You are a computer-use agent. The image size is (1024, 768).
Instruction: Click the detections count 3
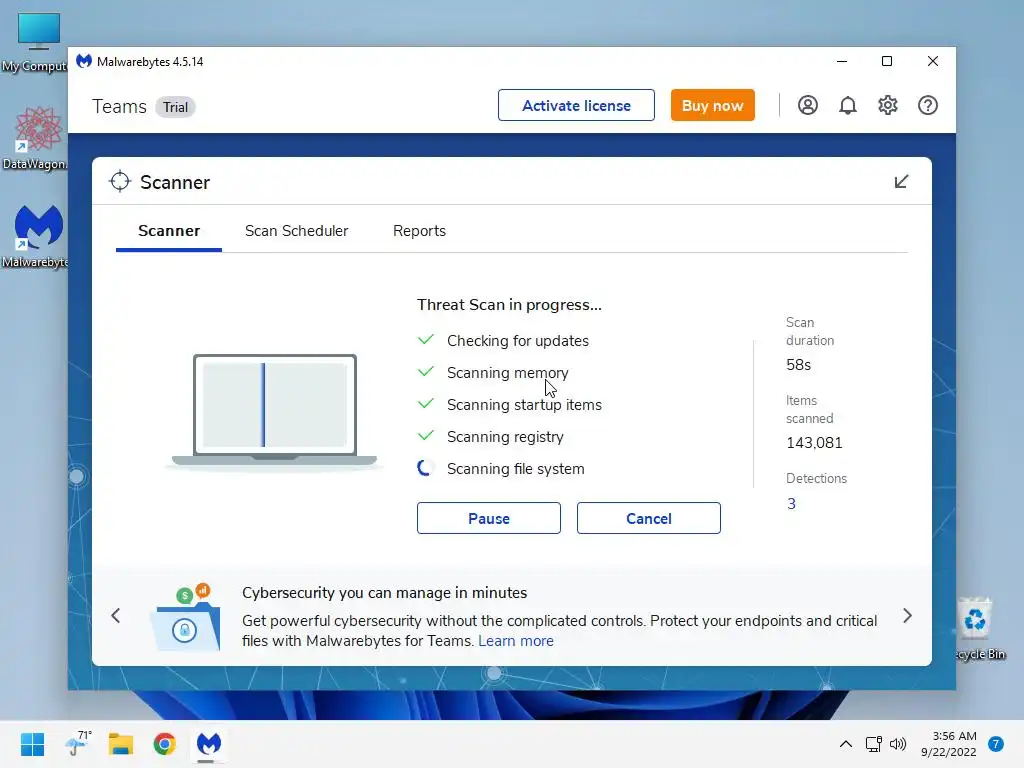pyautogui.click(x=791, y=504)
